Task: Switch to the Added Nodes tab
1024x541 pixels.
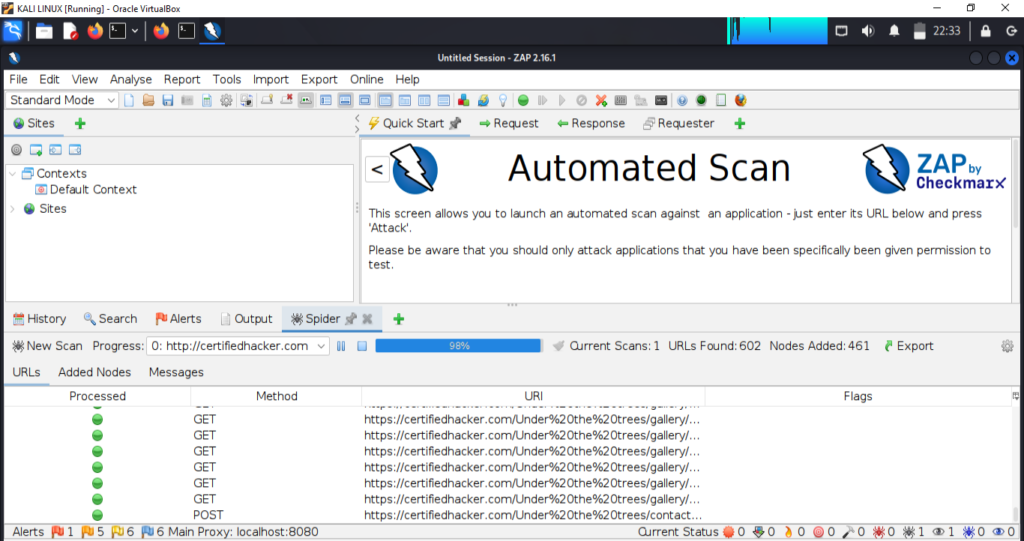Action: 95,372
